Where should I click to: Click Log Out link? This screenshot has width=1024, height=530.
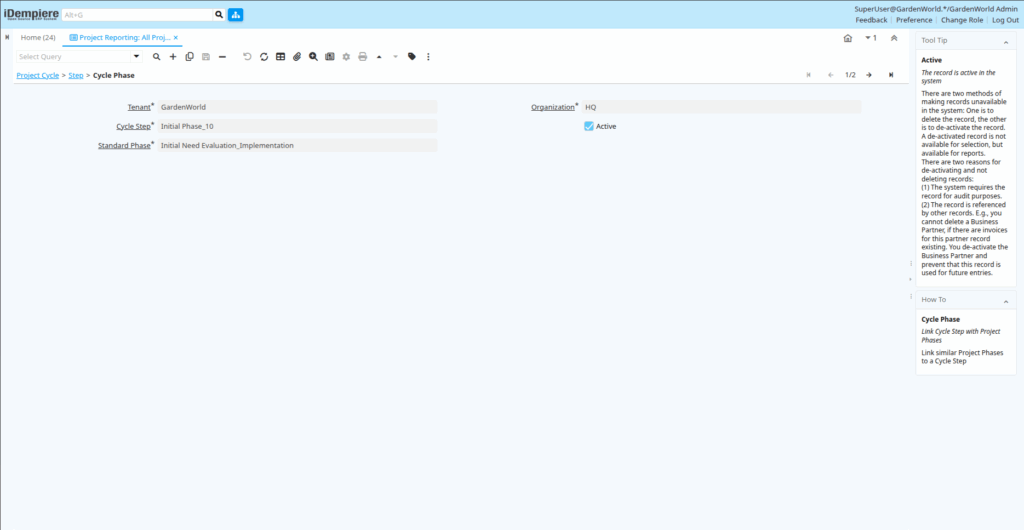(x=1006, y=20)
